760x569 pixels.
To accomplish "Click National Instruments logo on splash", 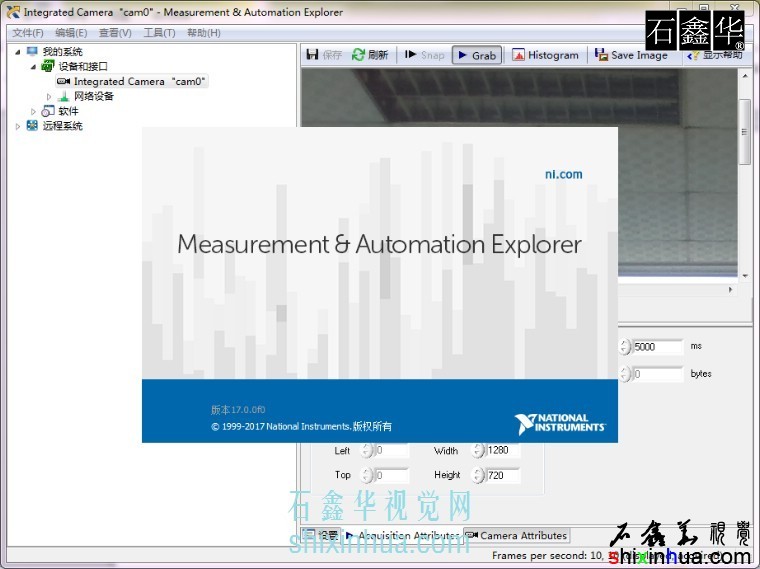I will click(560, 423).
